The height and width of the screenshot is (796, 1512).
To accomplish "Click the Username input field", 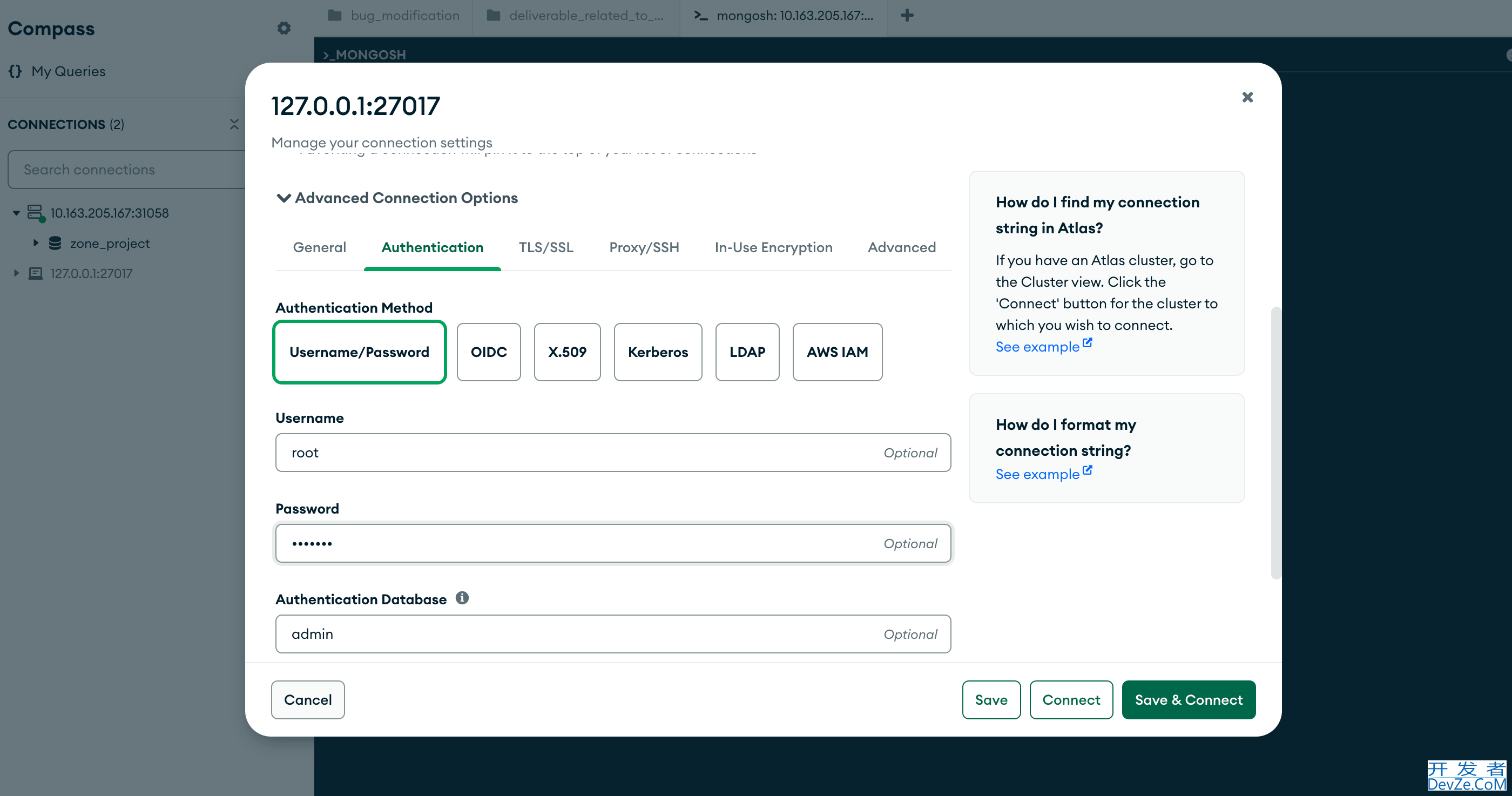I will (x=612, y=452).
